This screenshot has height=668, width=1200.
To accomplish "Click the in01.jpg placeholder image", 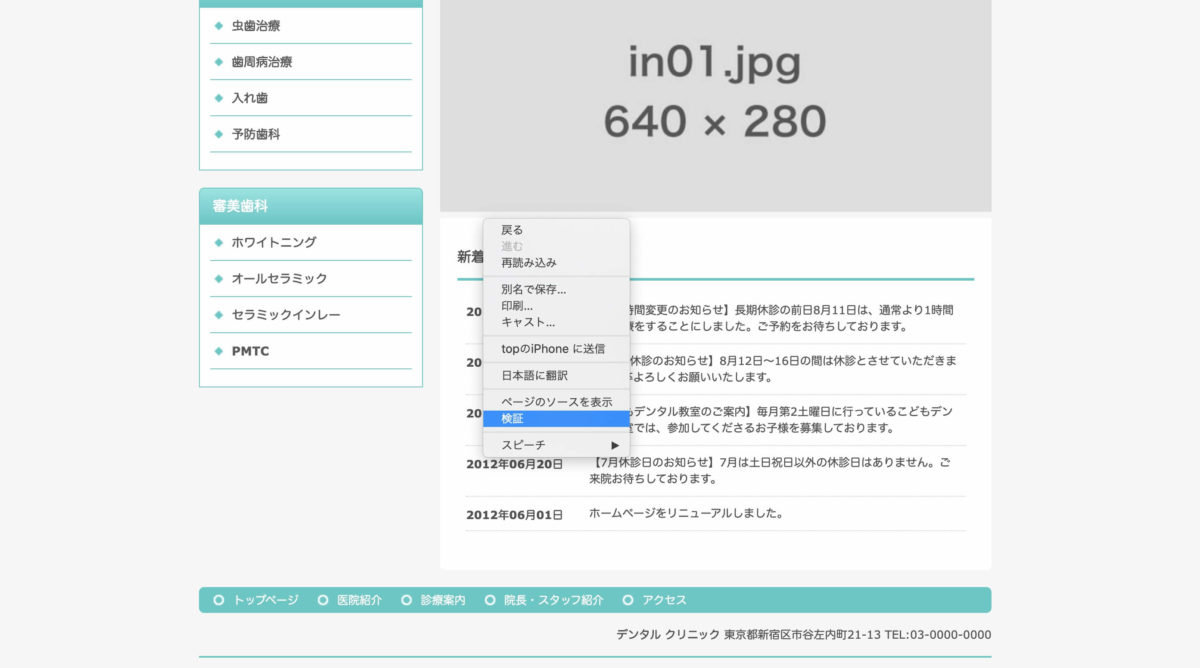I will tap(715, 100).
